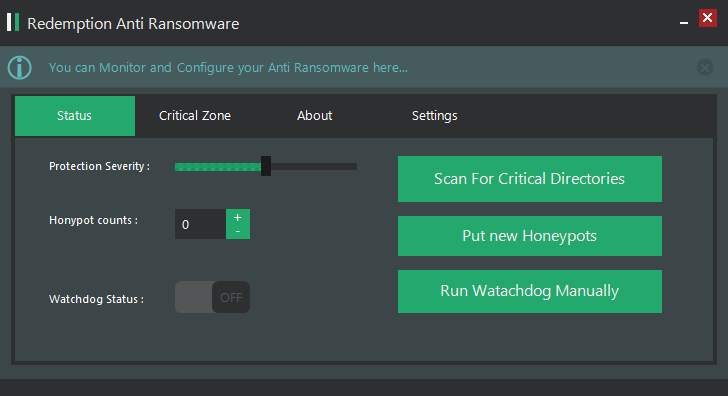Image resolution: width=728 pixels, height=396 pixels.
Task: Click the Honypot counts number field
Action: pyautogui.click(x=201, y=224)
